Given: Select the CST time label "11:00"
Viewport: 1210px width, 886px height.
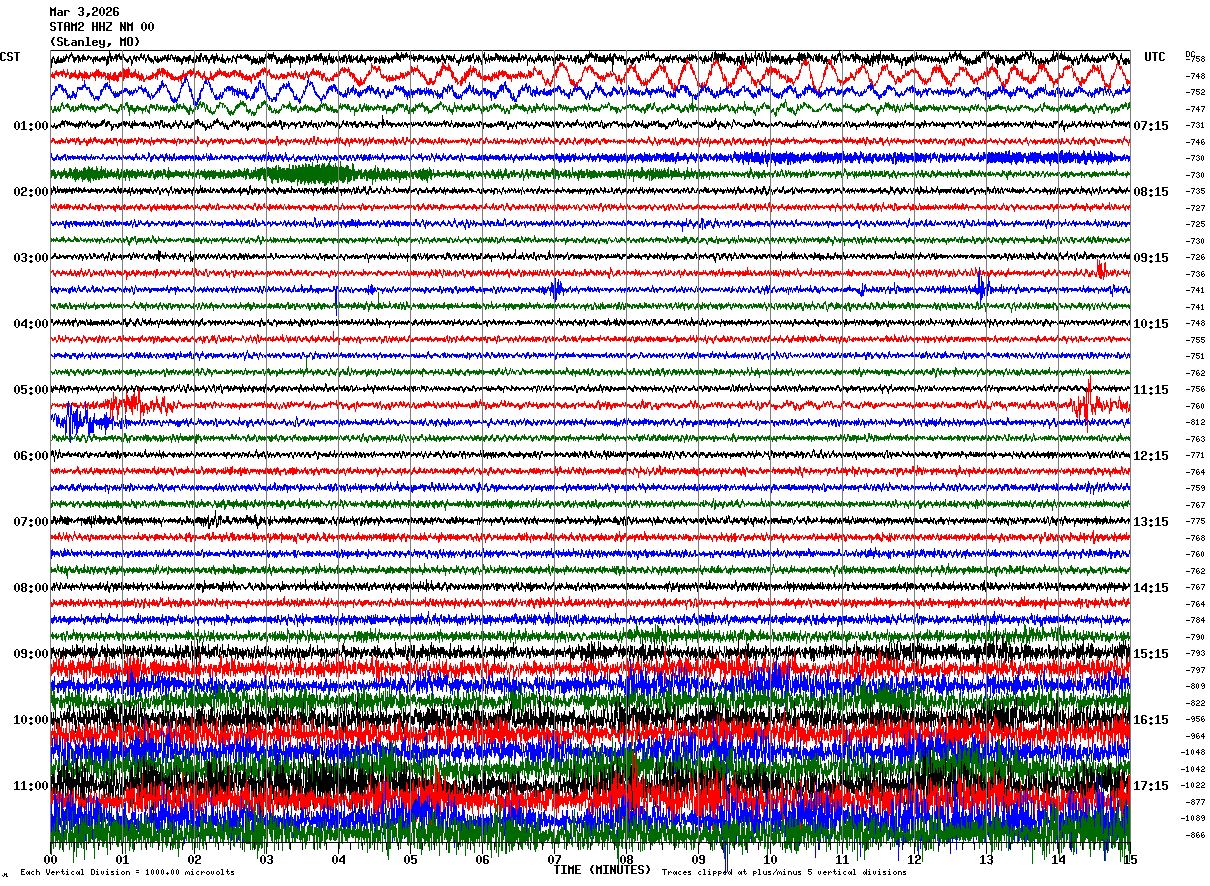Looking at the screenshot, I should point(31,786).
